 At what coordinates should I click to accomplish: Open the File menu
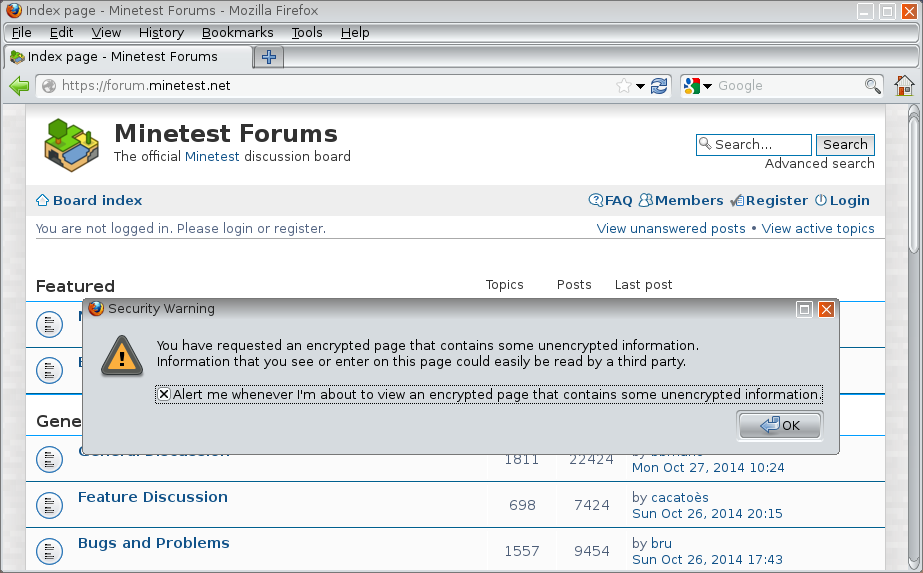click(22, 33)
